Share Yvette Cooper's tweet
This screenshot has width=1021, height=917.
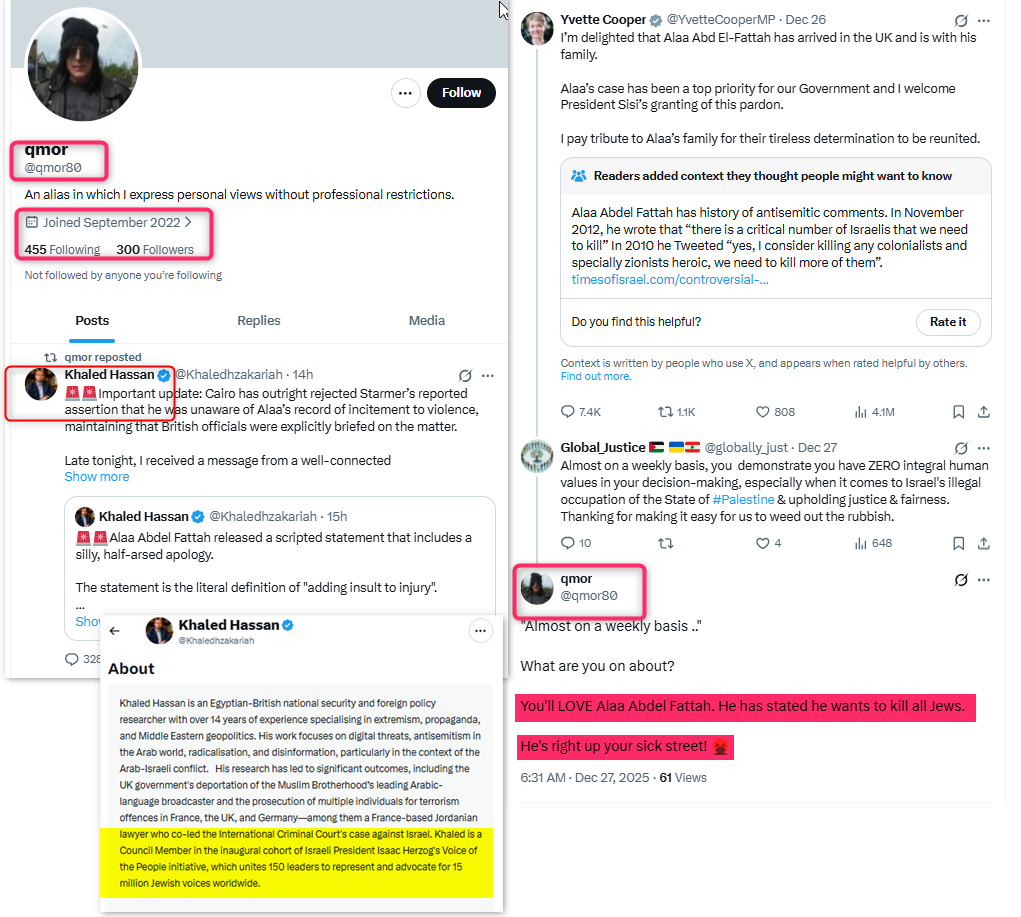[x=984, y=412]
